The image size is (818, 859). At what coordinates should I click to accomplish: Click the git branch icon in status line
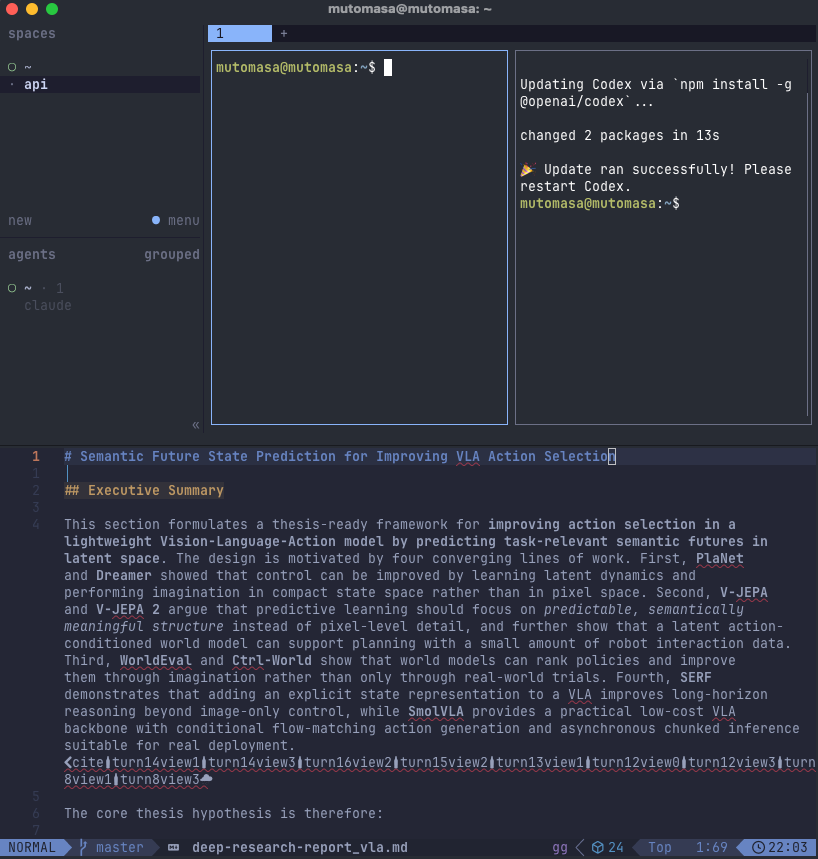[x=83, y=847]
